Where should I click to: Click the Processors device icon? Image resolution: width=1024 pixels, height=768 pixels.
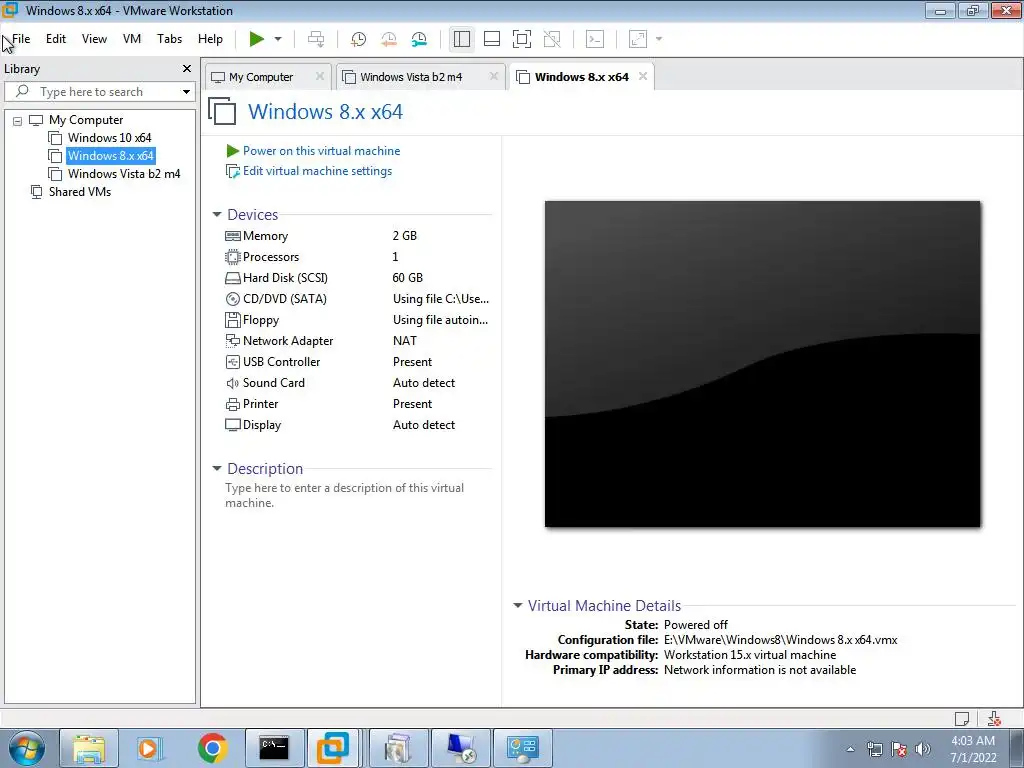coord(232,257)
